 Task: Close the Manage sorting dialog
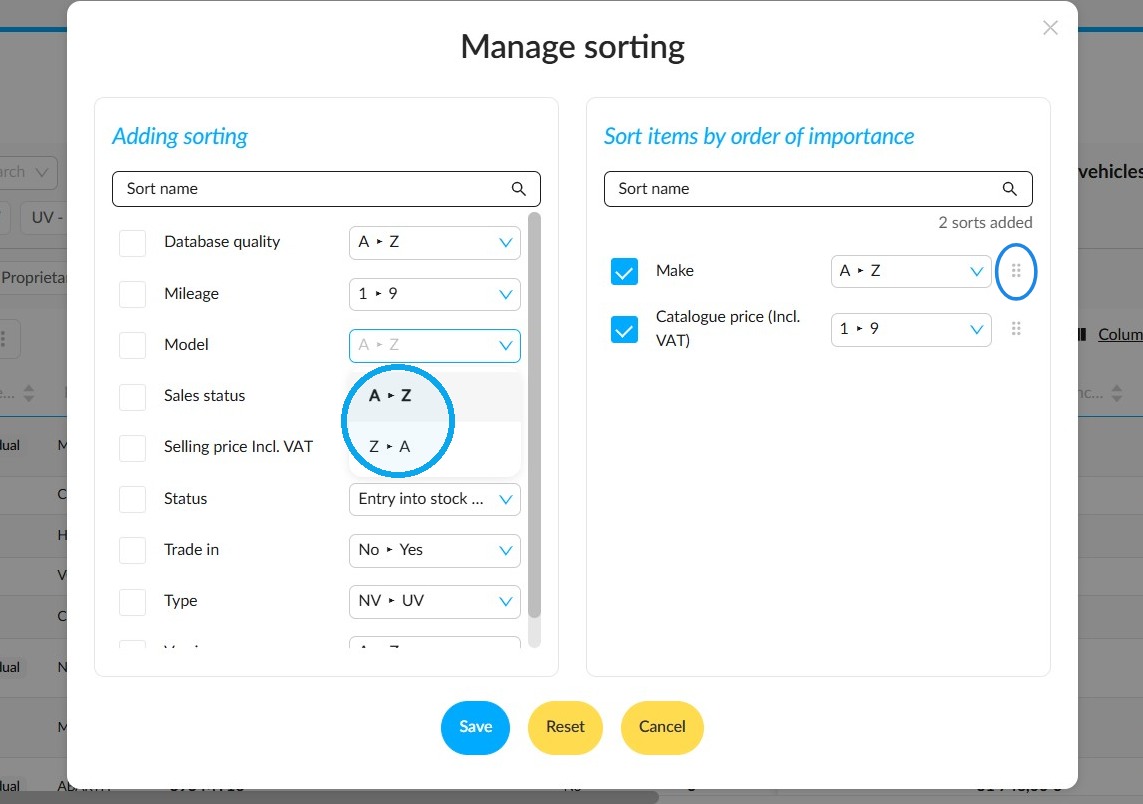pyautogui.click(x=1050, y=28)
